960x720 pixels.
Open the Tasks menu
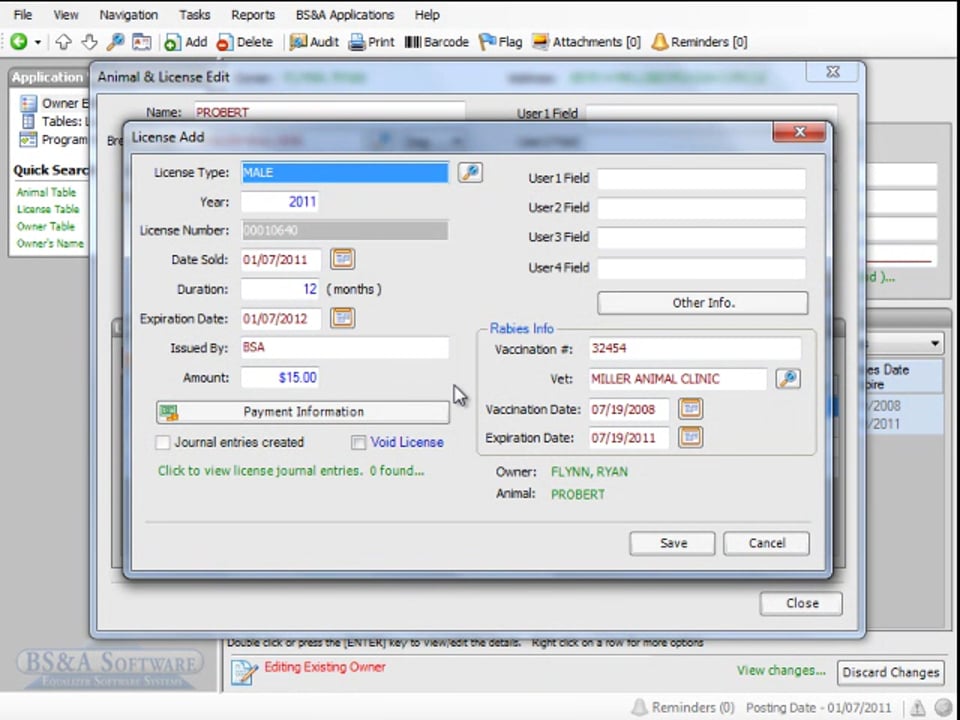tap(195, 15)
